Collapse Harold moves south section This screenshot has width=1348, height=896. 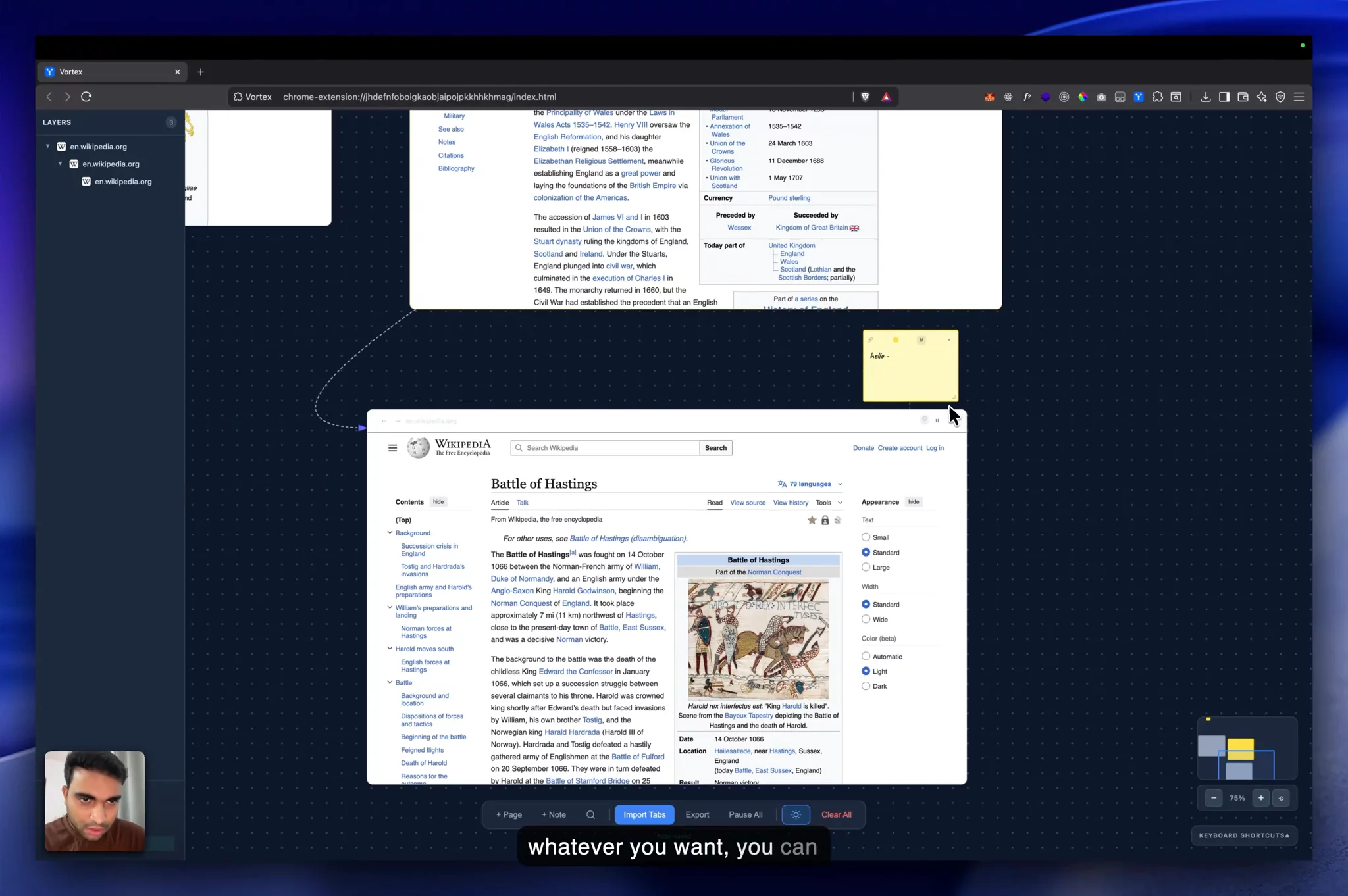click(x=390, y=648)
